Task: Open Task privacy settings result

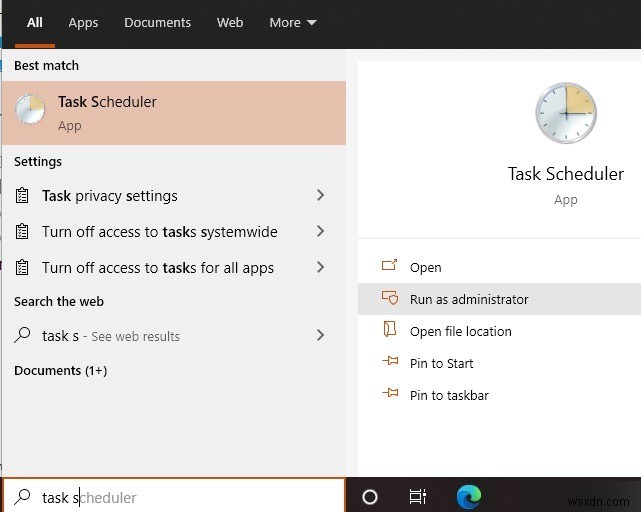Action: [x=174, y=196]
